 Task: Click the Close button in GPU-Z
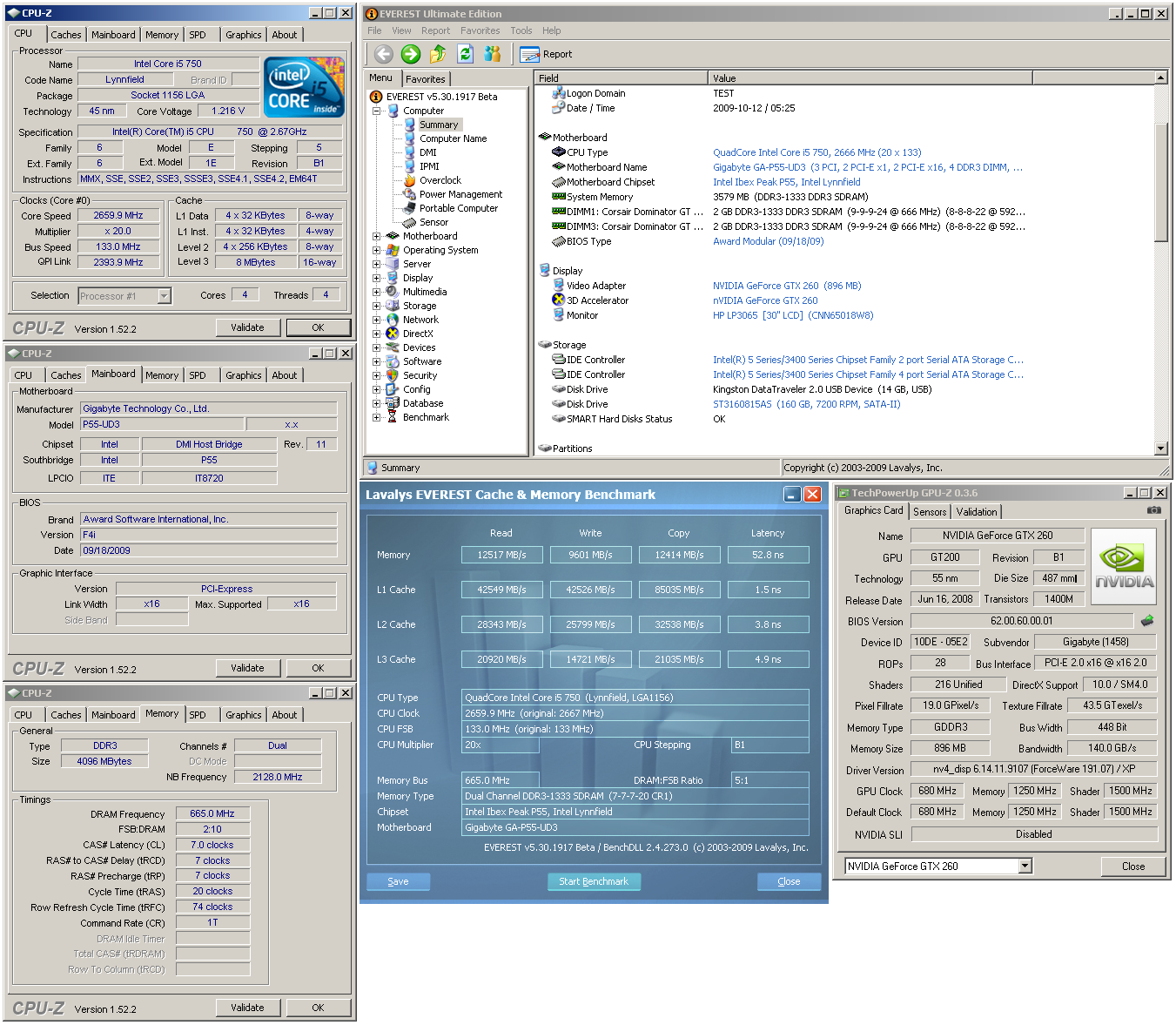pyautogui.click(x=1133, y=867)
